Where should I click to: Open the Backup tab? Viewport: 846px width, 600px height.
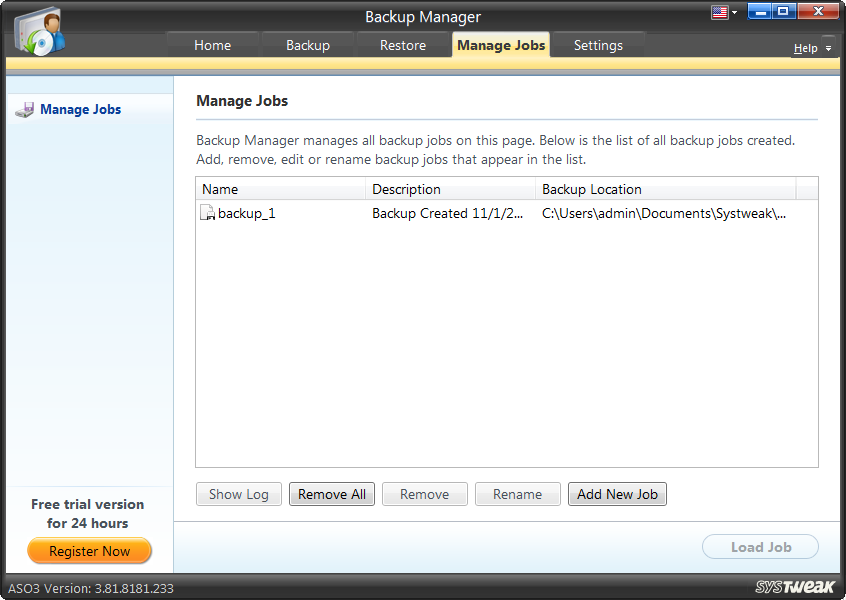pyautogui.click(x=307, y=45)
